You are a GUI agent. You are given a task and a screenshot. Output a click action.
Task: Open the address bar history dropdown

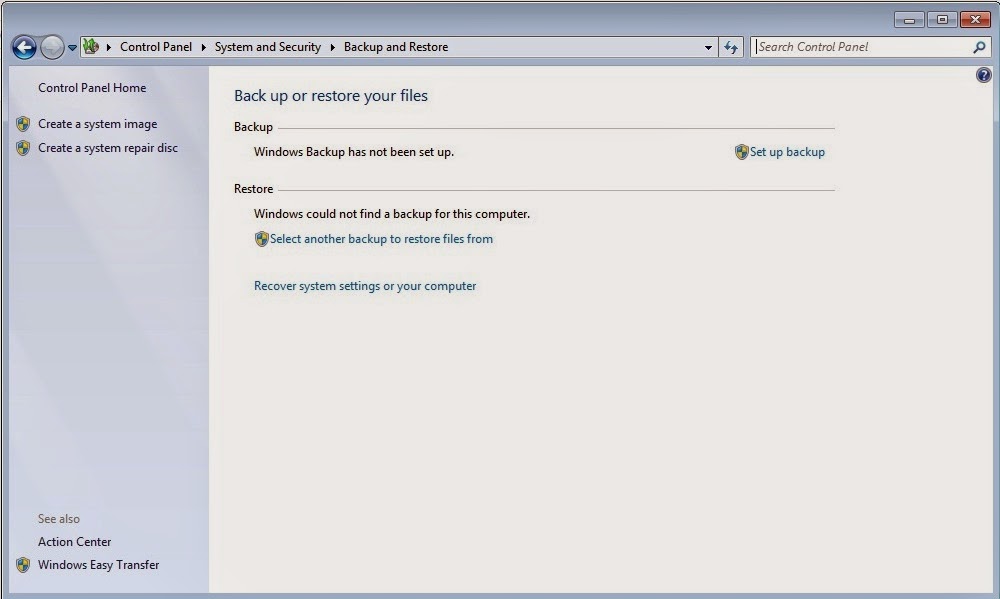tap(708, 47)
